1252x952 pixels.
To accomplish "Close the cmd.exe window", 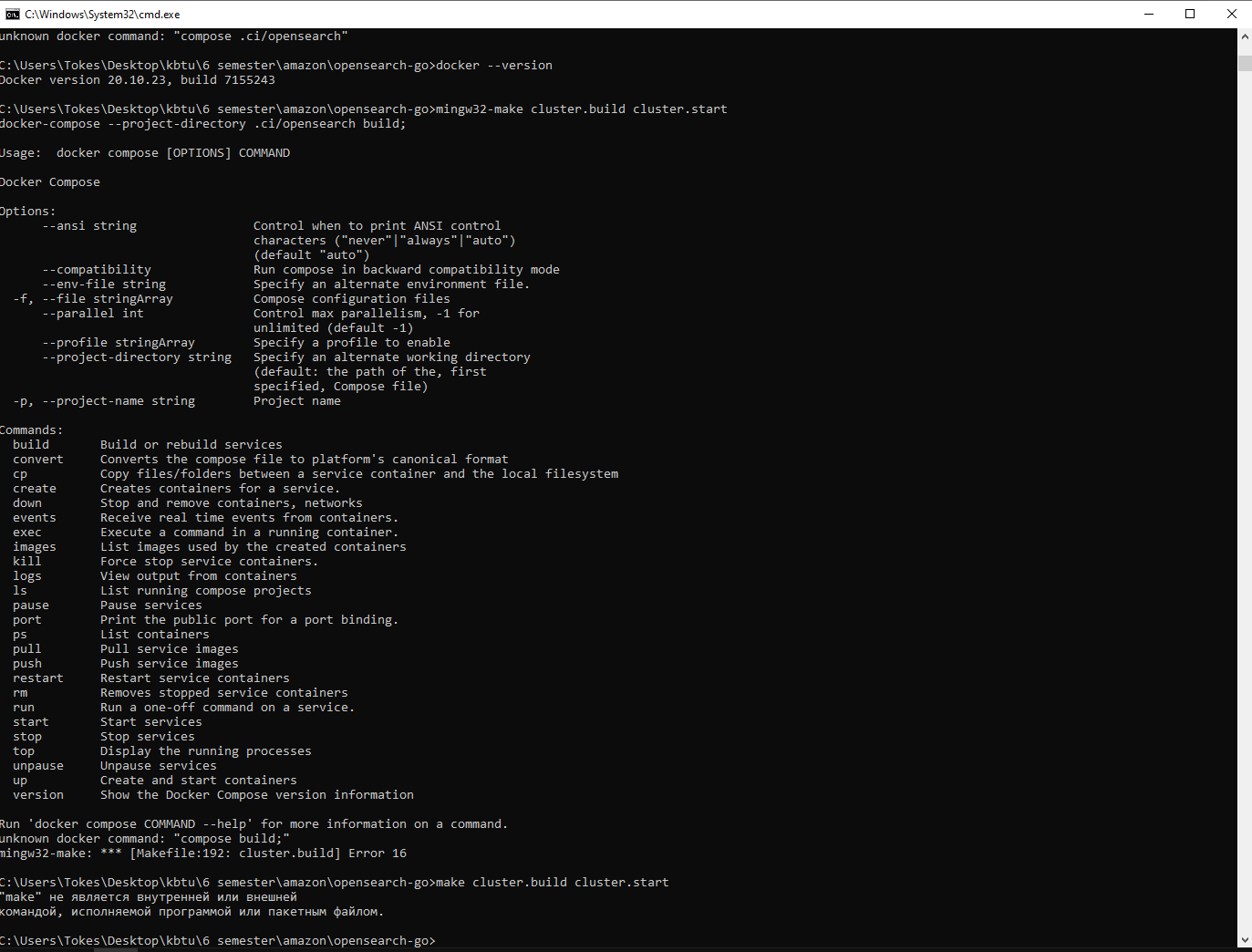I will pyautogui.click(x=1231, y=14).
